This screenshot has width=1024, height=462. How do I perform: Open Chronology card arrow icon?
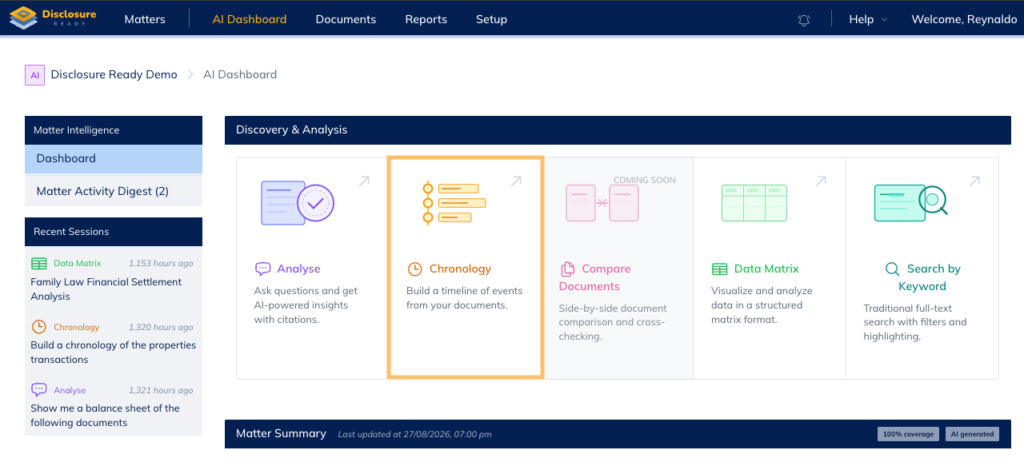pyautogui.click(x=516, y=181)
